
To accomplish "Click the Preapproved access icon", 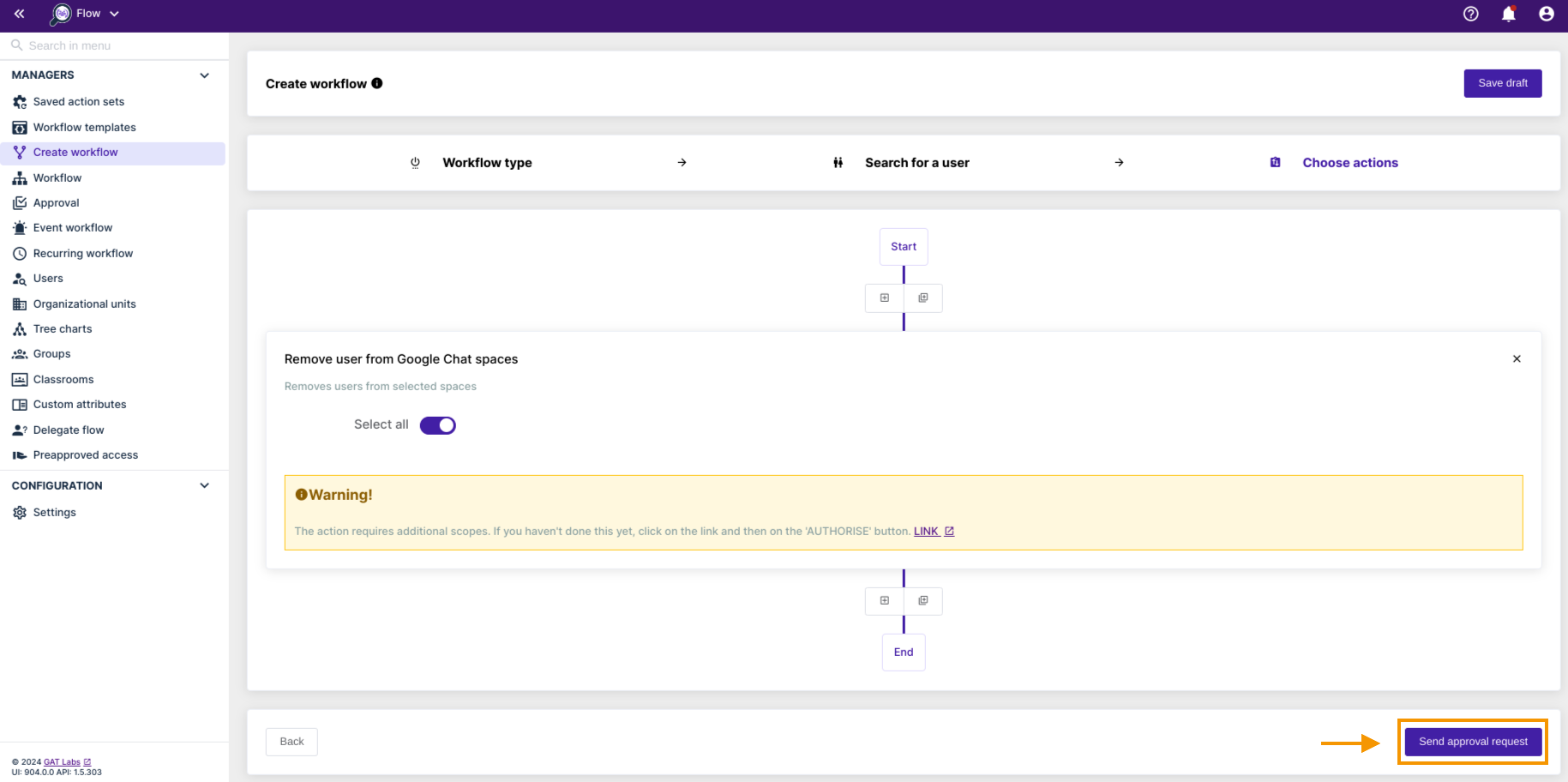I will coord(20,455).
